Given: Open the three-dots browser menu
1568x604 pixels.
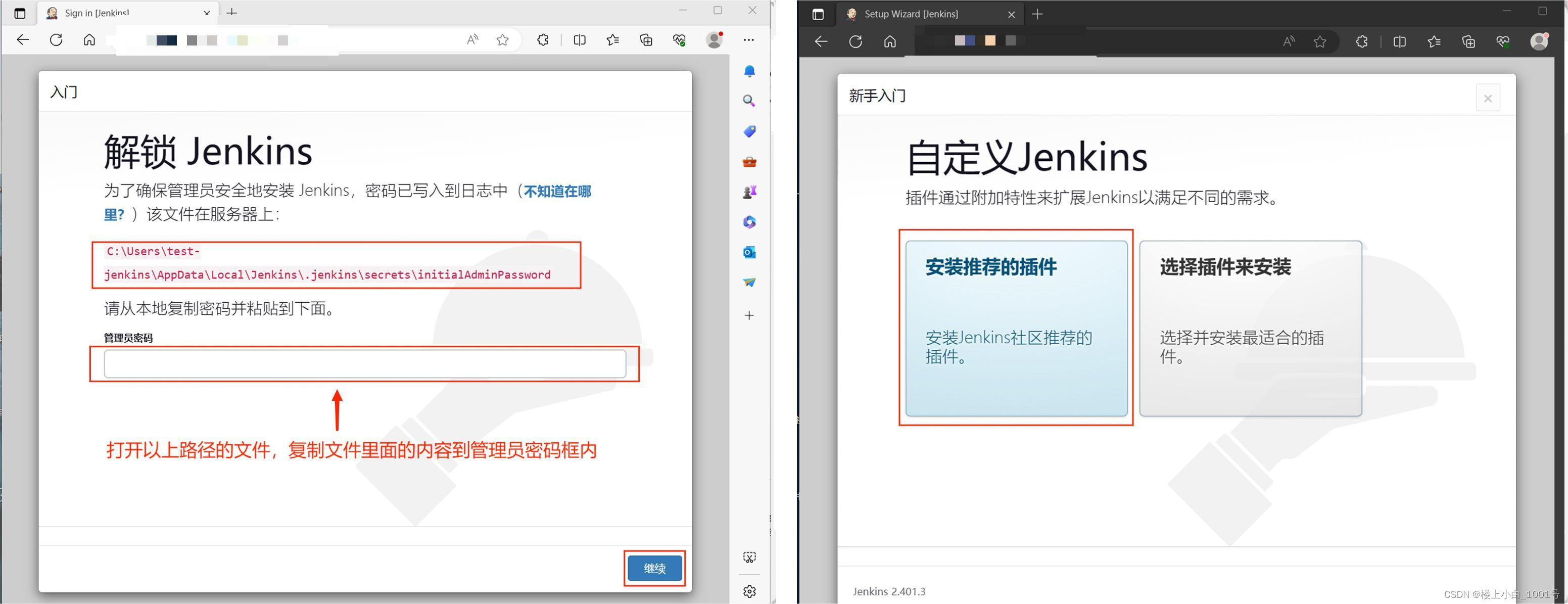Looking at the screenshot, I should click(x=749, y=40).
